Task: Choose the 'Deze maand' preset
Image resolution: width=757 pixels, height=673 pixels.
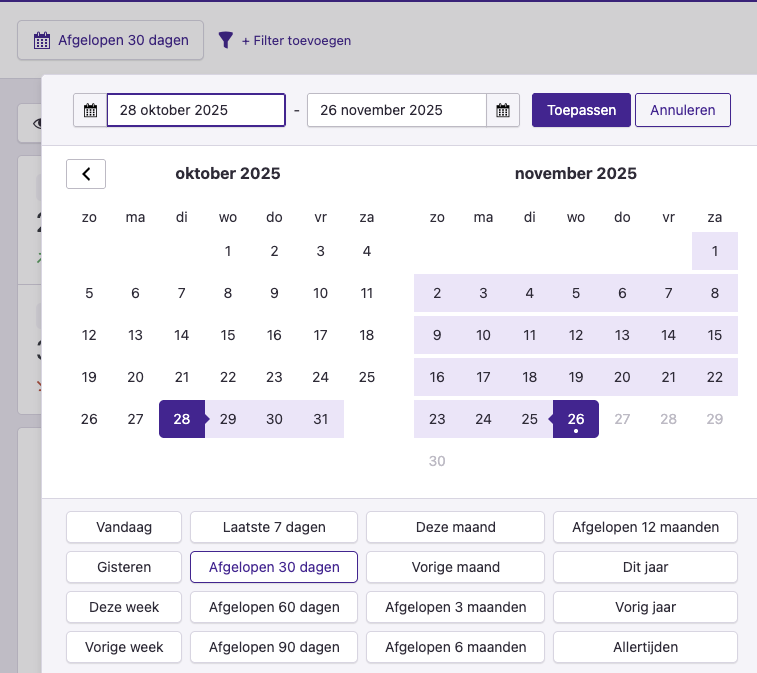Action: pyautogui.click(x=455, y=527)
